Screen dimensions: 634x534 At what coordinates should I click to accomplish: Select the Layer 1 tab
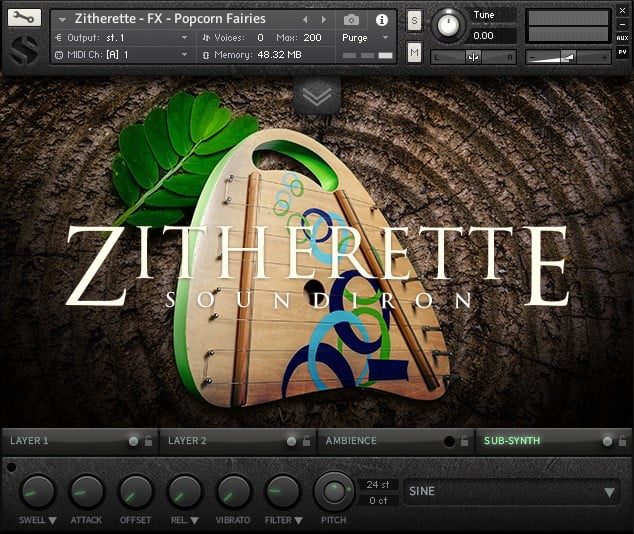[60, 441]
